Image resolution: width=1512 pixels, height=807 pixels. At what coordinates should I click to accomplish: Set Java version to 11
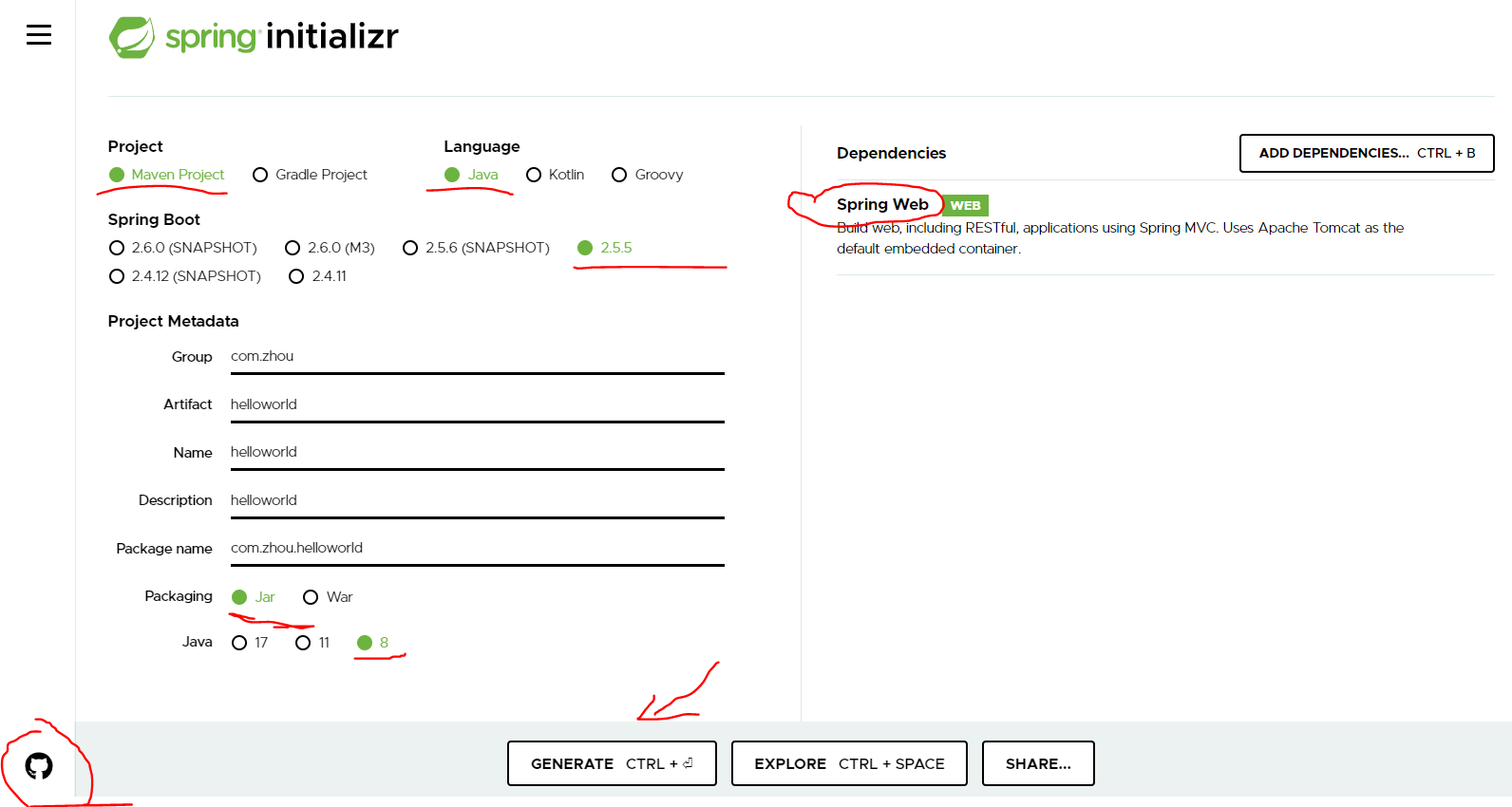pyautogui.click(x=312, y=643)
